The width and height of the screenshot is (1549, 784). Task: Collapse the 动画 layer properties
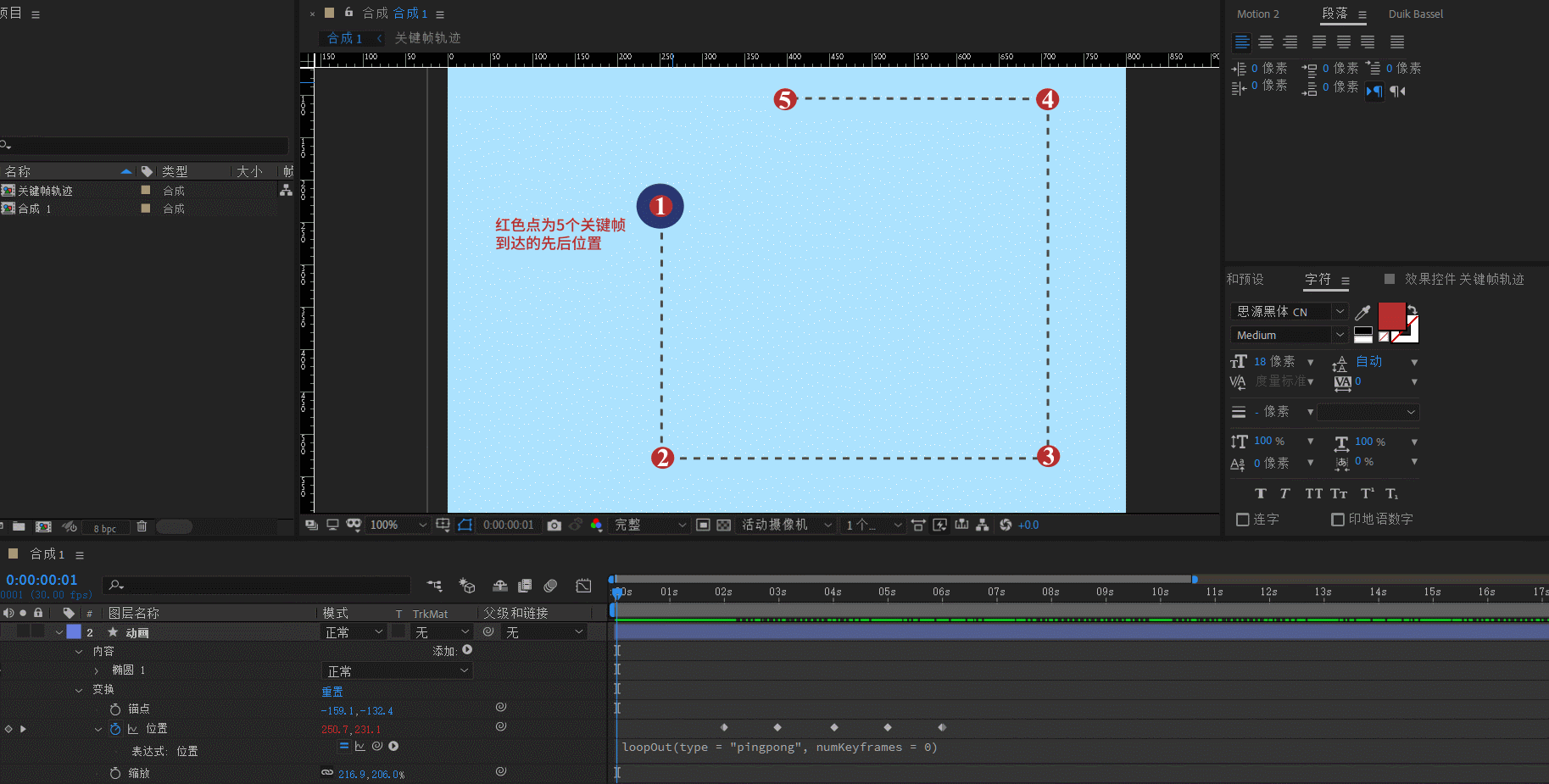click(x=59, y=632)
